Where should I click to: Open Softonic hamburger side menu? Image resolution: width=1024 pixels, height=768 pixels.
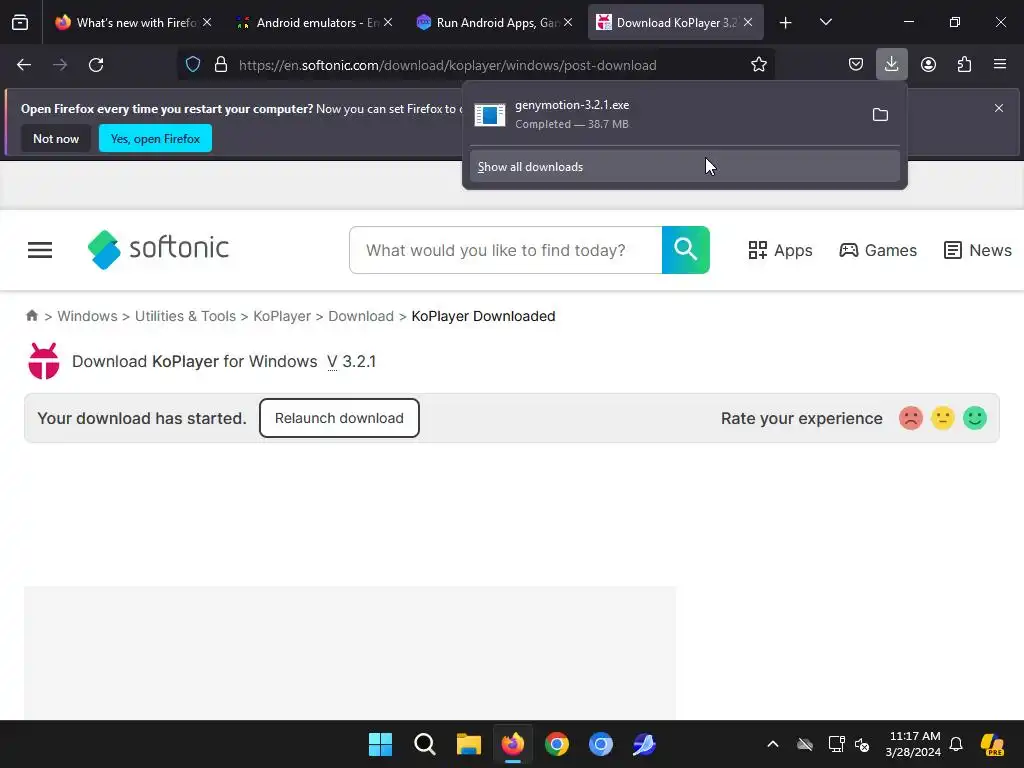point(40,250)
